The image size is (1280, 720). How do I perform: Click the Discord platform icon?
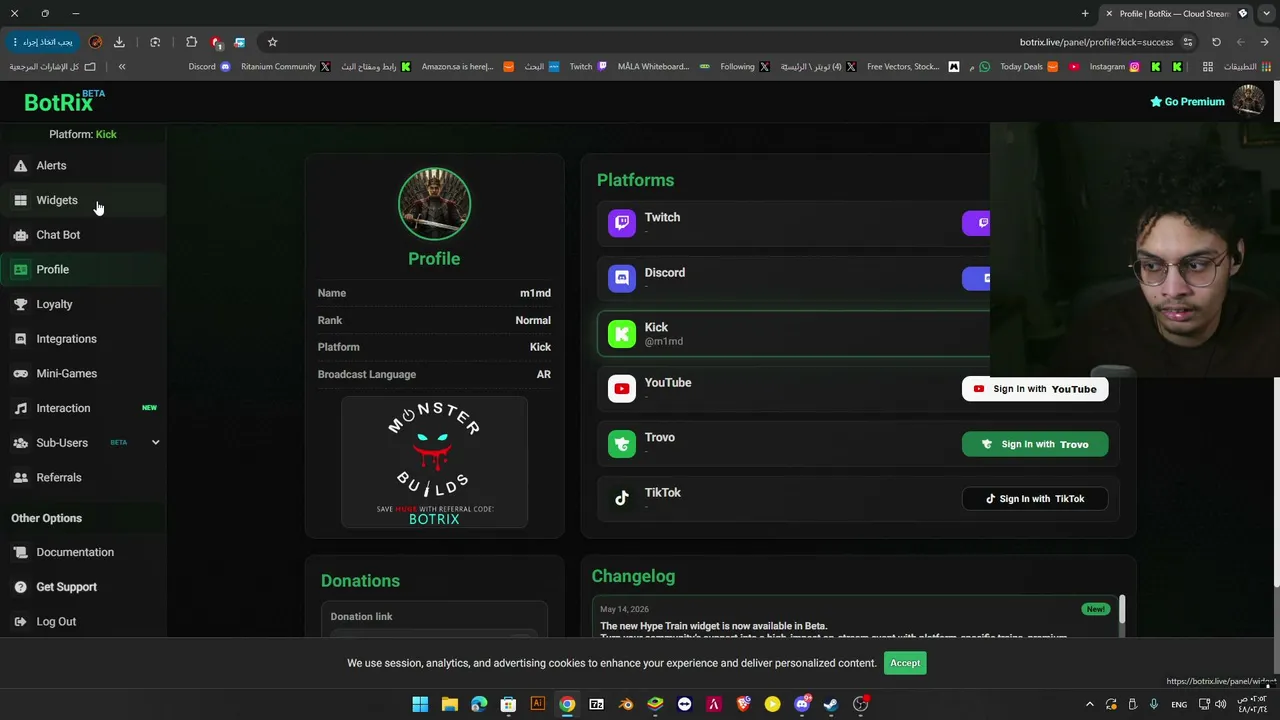coord(622,278)
